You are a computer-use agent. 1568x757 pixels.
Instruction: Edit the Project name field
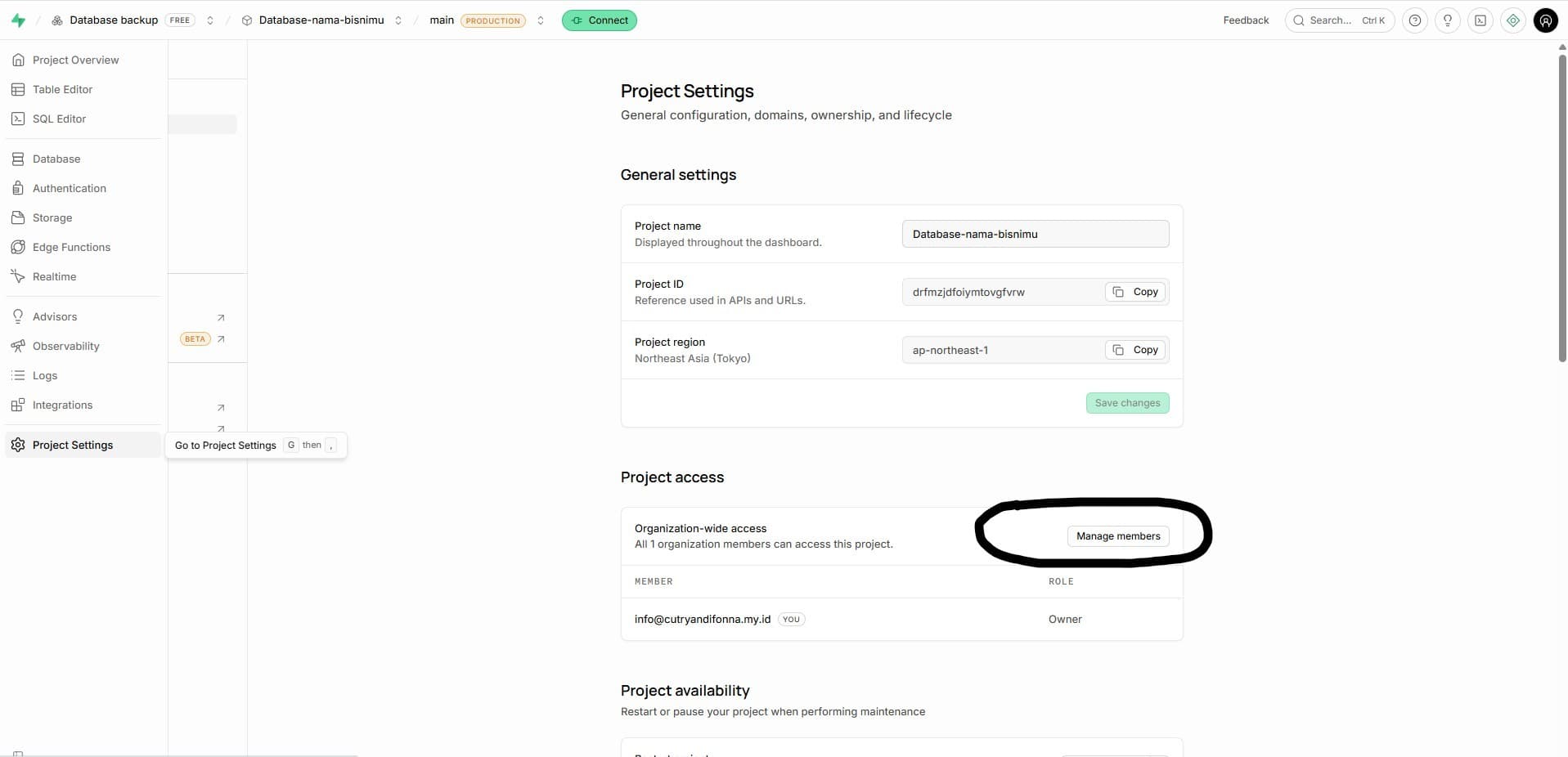(x=1035, y=234)
